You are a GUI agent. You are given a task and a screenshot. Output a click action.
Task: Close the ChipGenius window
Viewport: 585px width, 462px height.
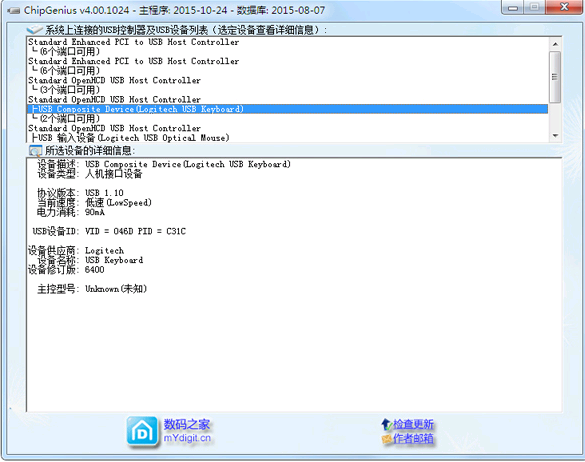[564, 7]
